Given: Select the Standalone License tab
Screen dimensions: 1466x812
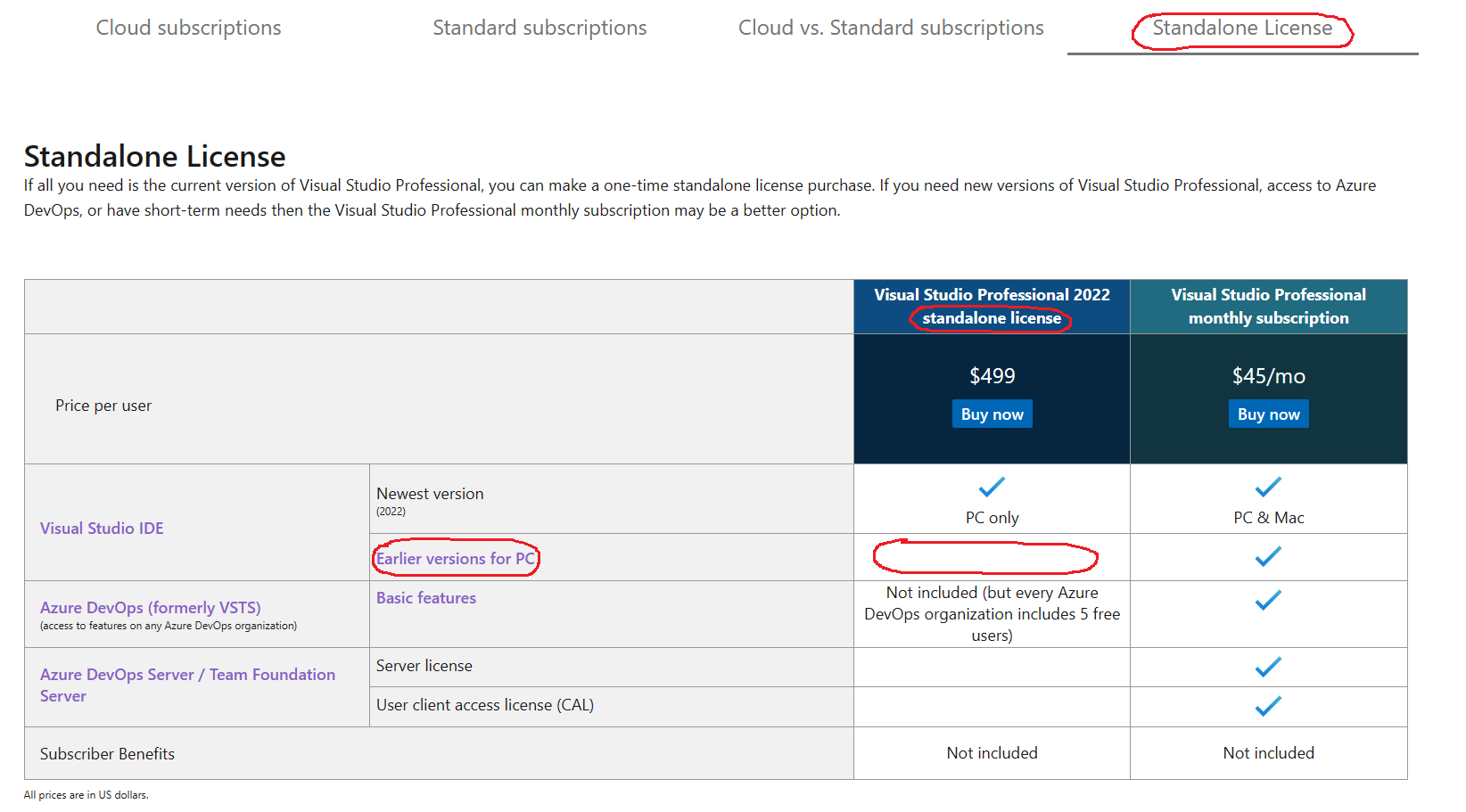Looking at the screenshot, I should [x=1242, y=28].
